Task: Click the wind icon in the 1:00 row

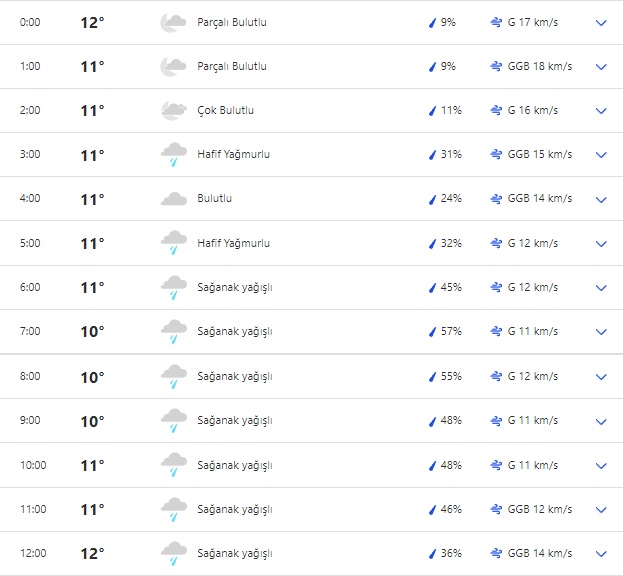Action: 496,66
